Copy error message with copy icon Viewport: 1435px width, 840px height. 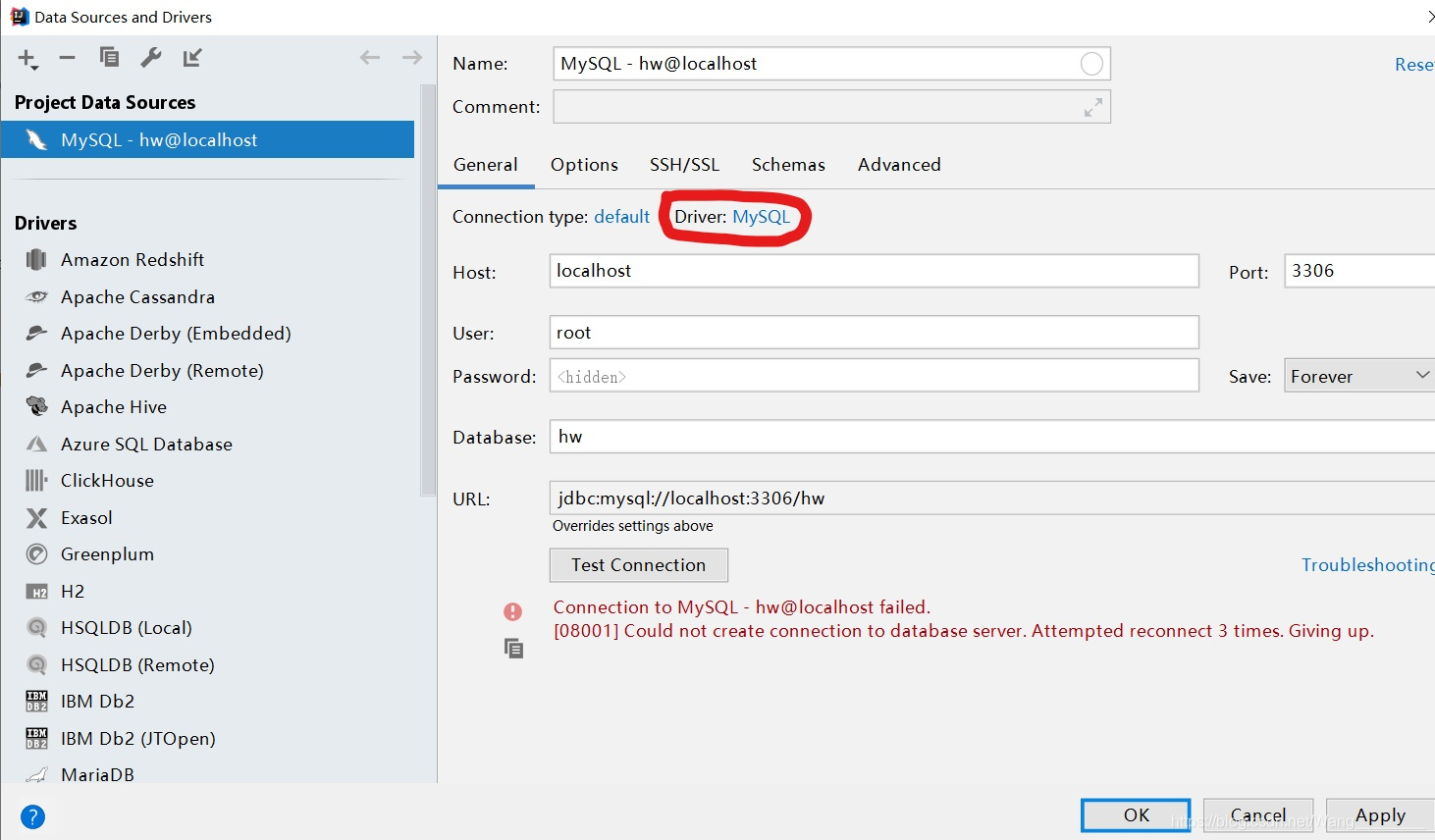(x=513, y=648)
